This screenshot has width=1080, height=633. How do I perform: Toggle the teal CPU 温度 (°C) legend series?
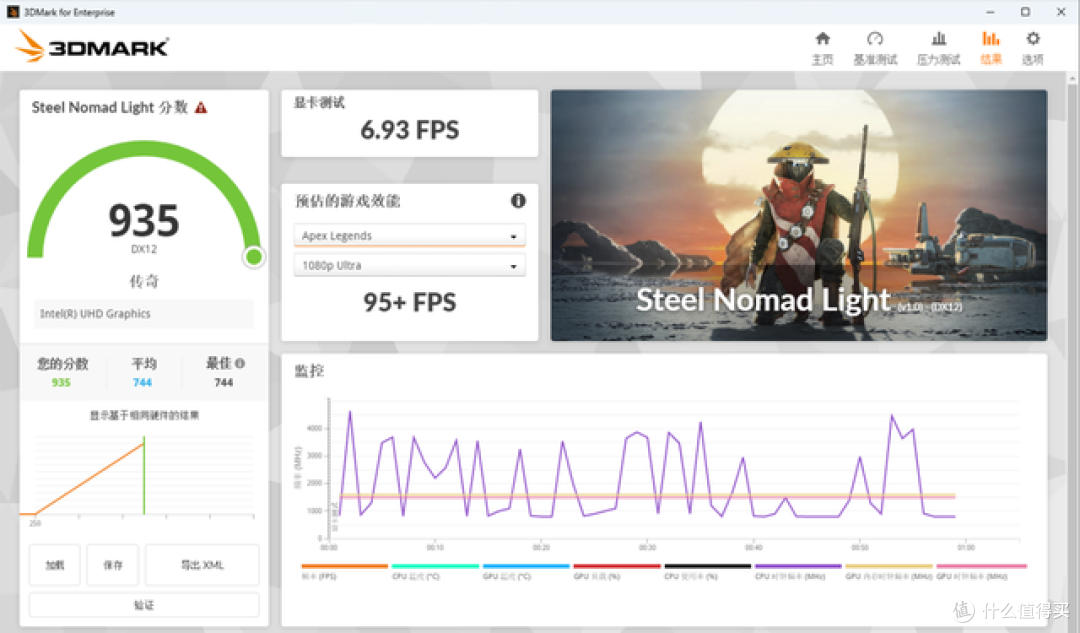click(435, 571)
